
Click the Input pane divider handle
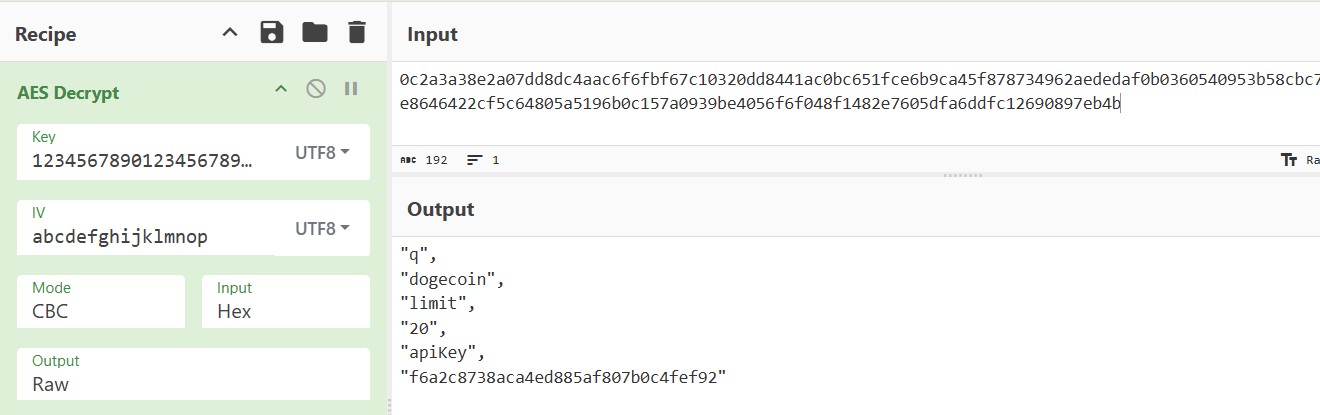click(962, 175)
